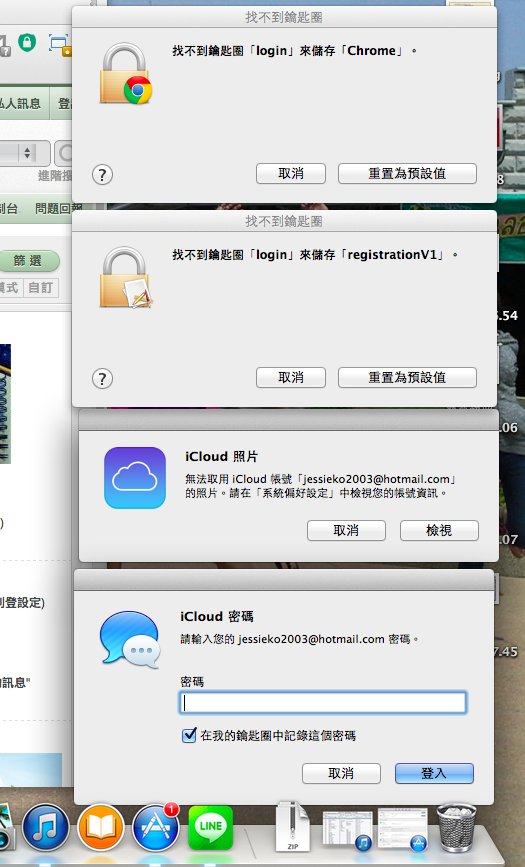Cancel the registrationV1 keychain dialog
Image resolution: width=525 pixels, height=867 pixels.
click(x=290, y=377)
